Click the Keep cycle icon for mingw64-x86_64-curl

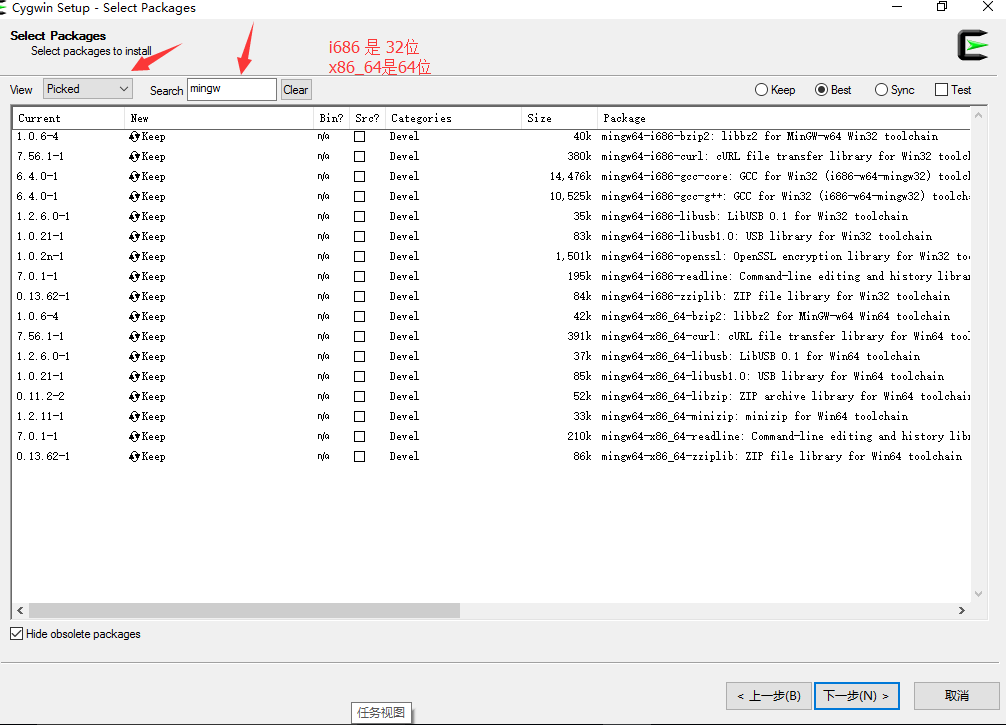134,336
